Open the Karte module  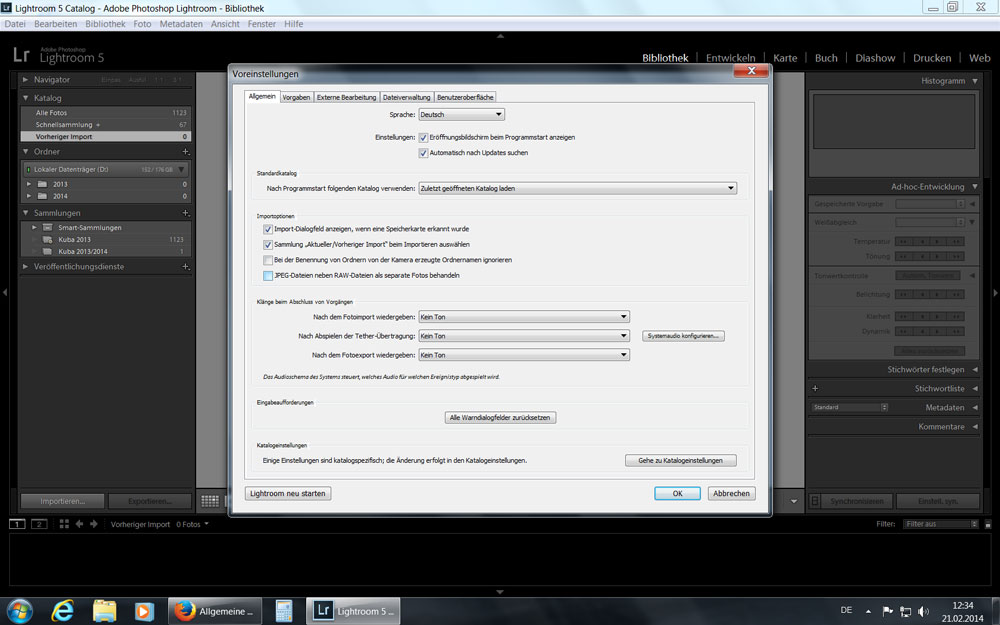(785, 58)
